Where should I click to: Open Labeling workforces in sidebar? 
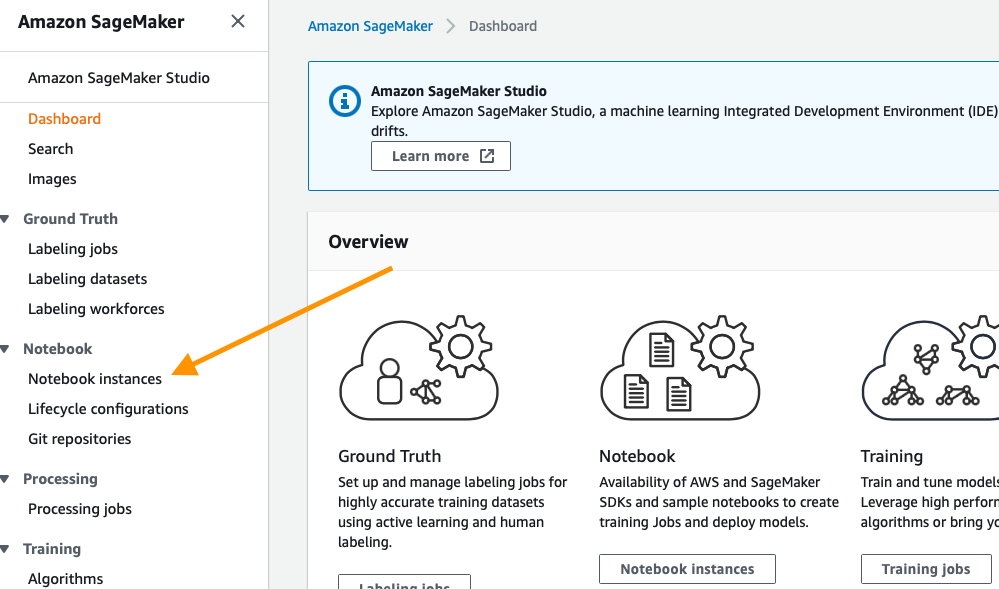pyautogui.click(x=96, y=309)
